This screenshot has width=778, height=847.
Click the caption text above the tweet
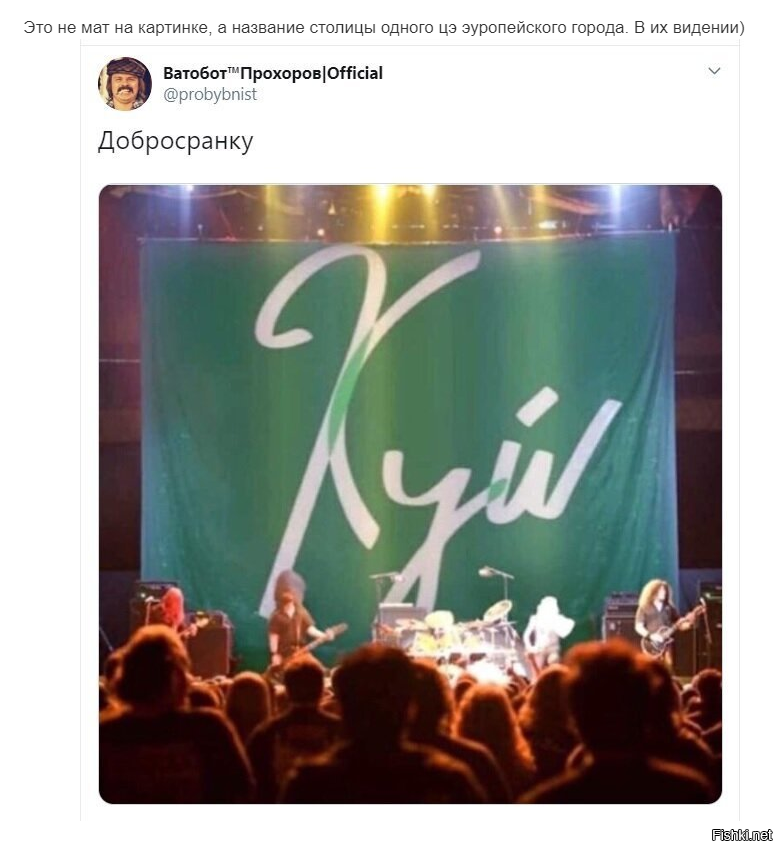coord(384,28)
